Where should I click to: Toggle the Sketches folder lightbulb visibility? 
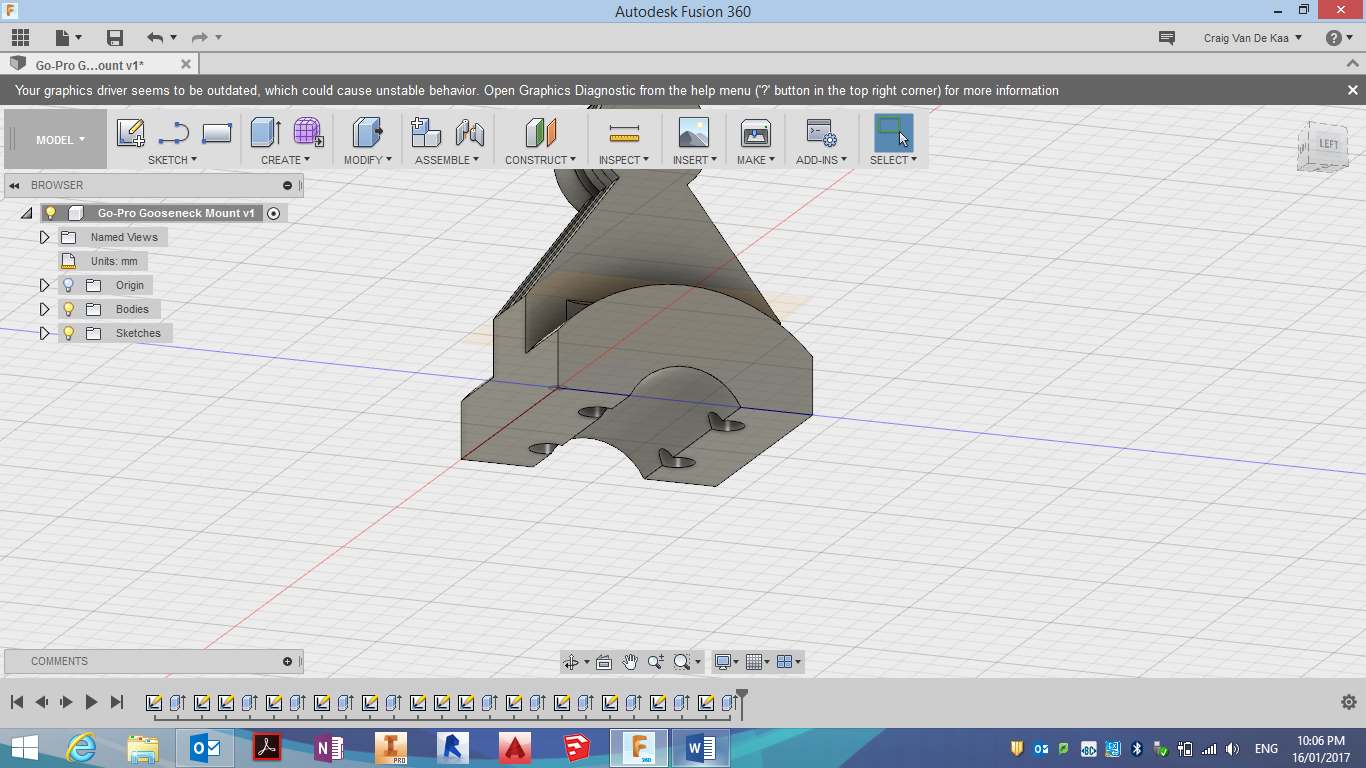point(69,333)
